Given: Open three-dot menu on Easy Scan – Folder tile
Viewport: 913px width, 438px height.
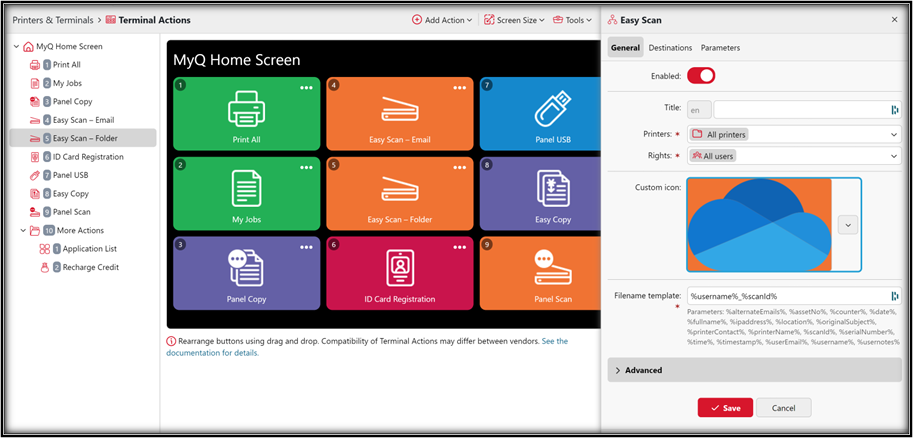Looking at the screenshot, I should 459,168.
